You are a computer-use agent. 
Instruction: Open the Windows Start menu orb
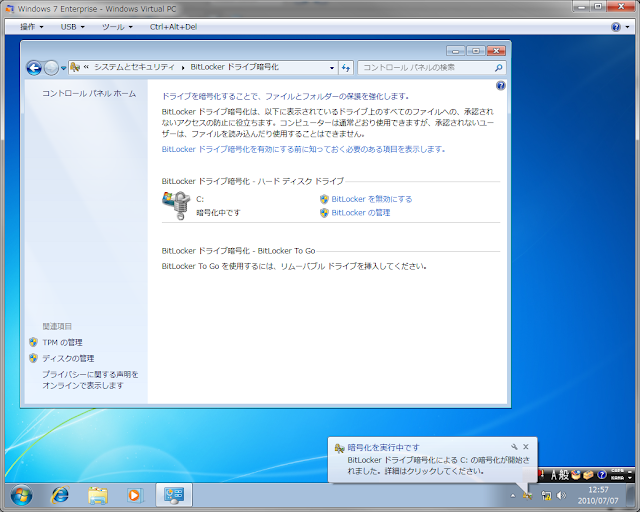[22, 496]
